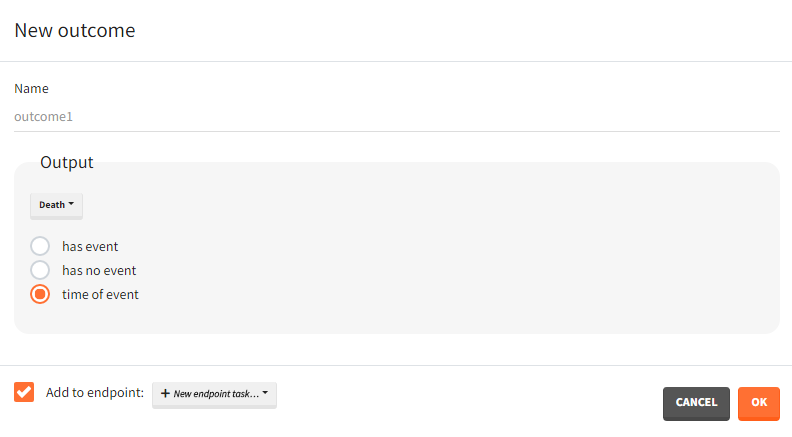This screenshot has height=437, width=792.
Task: Click the "has no event" label text
Action: 99,270
